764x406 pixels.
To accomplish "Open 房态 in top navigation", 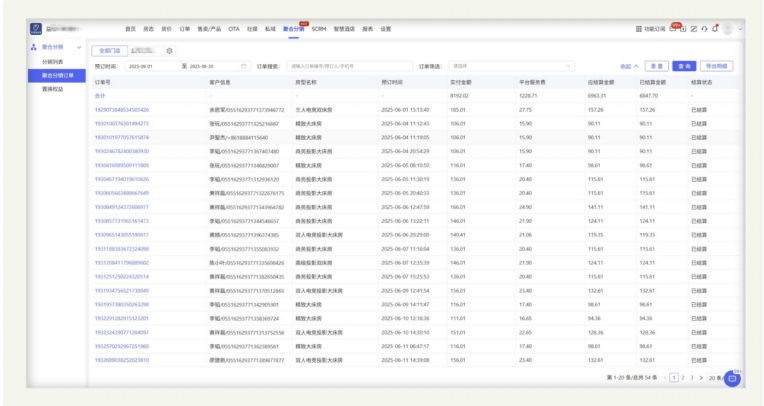I will tap(149, 29).
